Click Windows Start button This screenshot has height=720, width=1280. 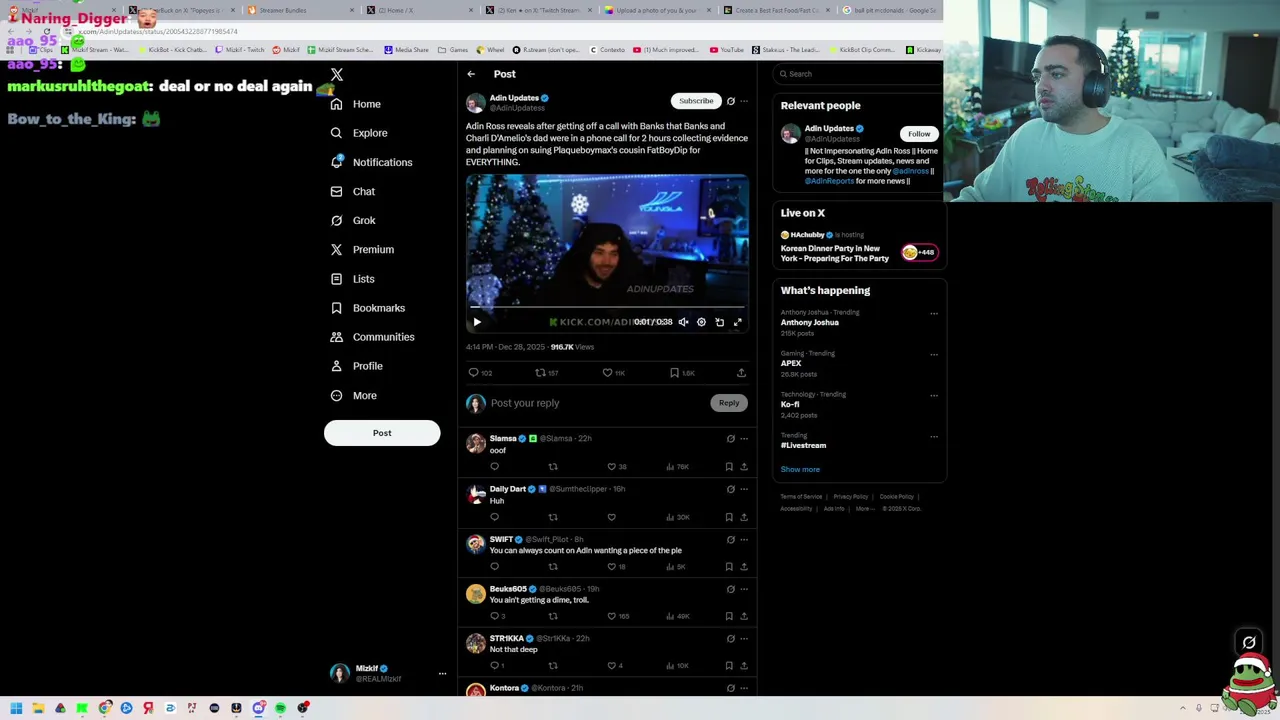[x=16, y=708]
